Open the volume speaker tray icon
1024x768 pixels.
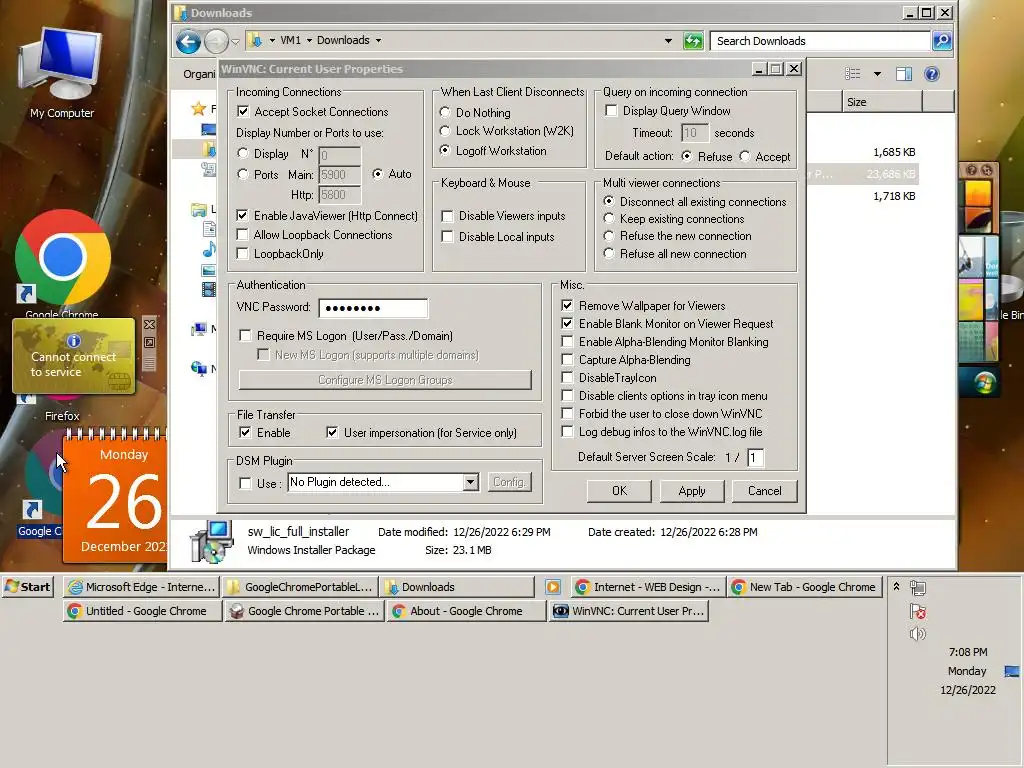tap(918, 634)
